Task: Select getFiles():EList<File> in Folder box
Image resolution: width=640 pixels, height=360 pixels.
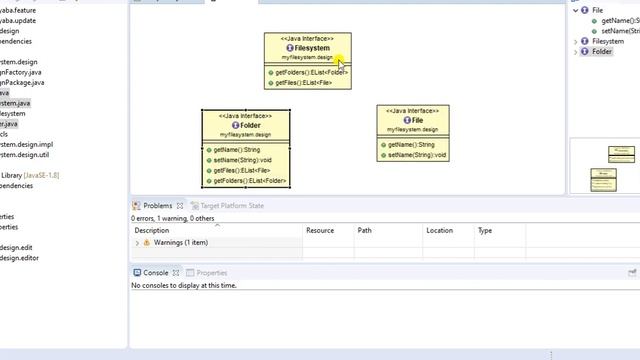Action: click(x=242, y=170)
